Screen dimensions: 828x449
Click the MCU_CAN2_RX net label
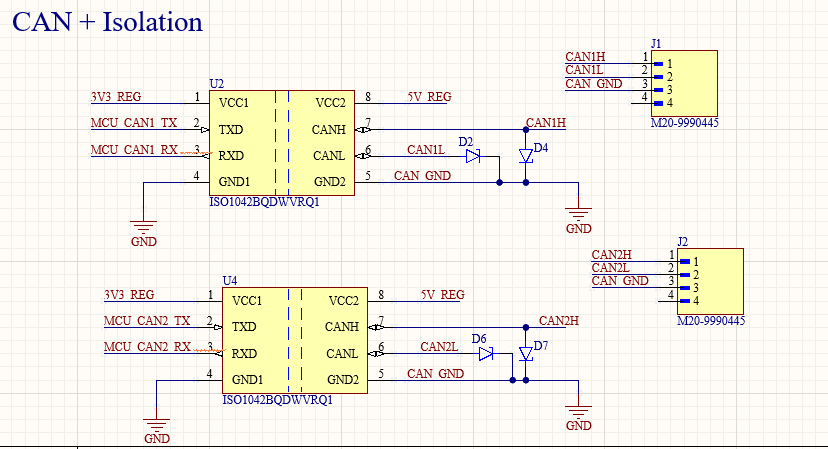pos(147,347)
